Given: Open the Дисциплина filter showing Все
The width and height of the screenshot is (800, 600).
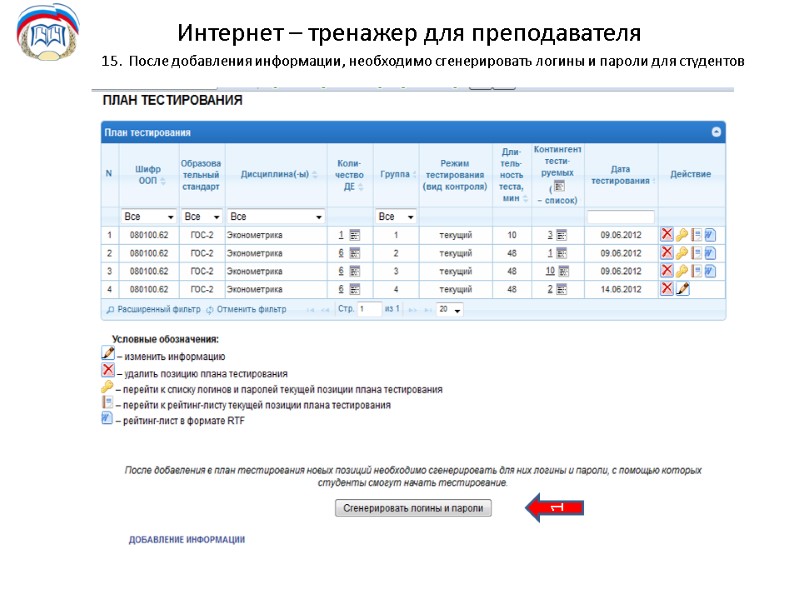Looking at the screenshot, I should coord(275,216).
